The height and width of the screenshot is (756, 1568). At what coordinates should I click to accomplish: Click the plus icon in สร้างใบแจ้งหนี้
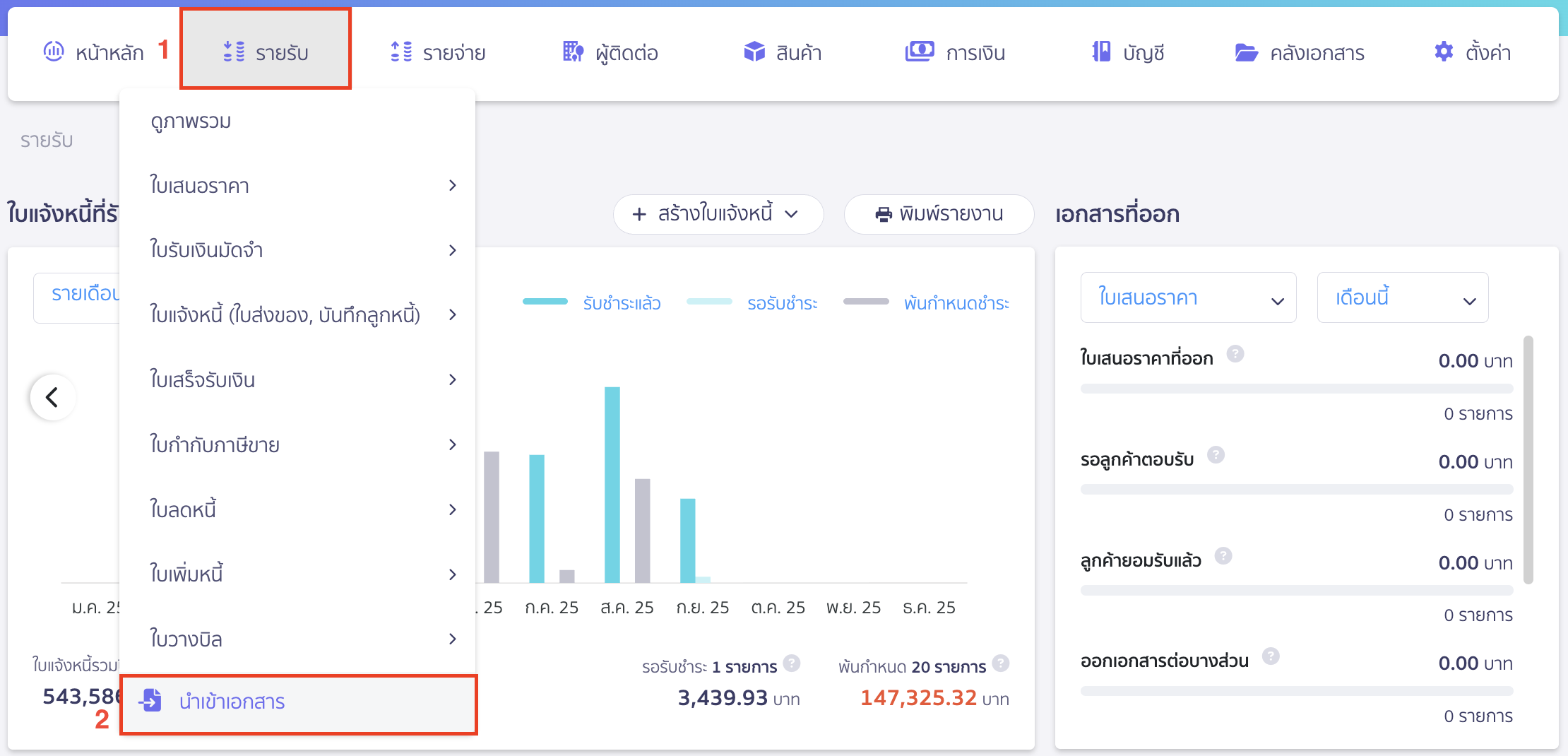(x=639, y=214)
